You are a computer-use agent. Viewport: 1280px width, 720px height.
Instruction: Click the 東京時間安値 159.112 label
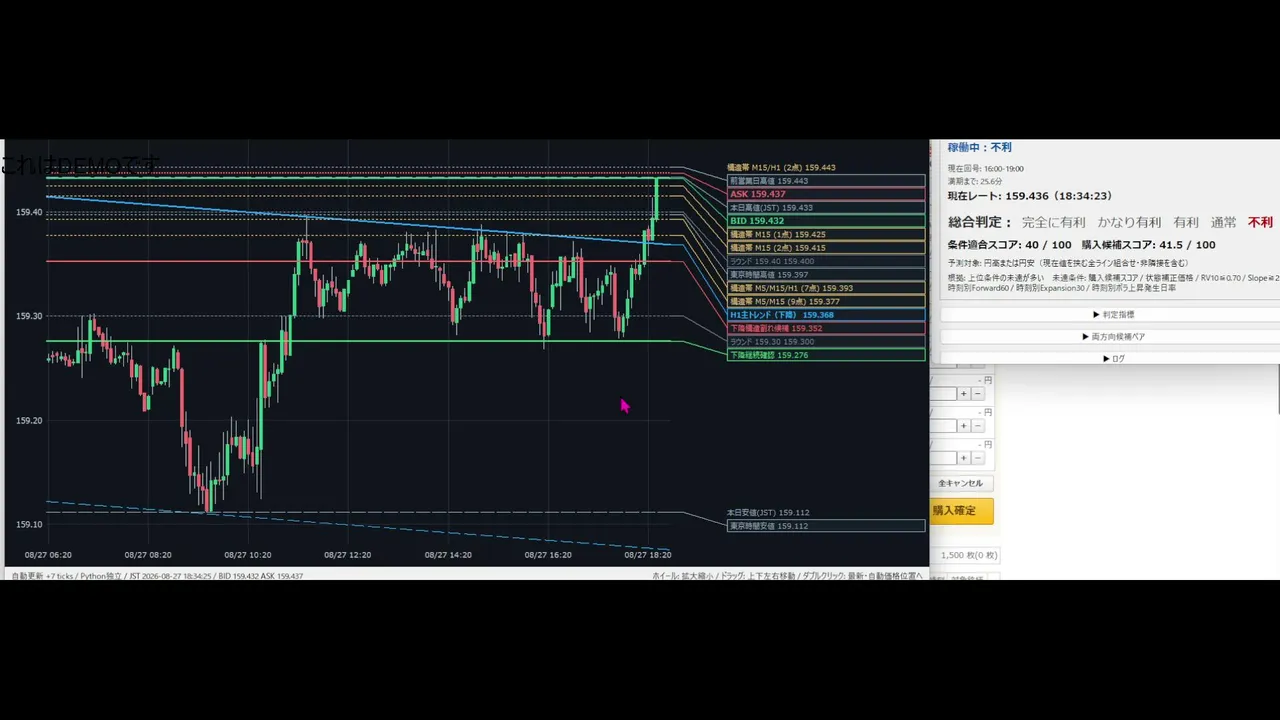coord(826,526)
